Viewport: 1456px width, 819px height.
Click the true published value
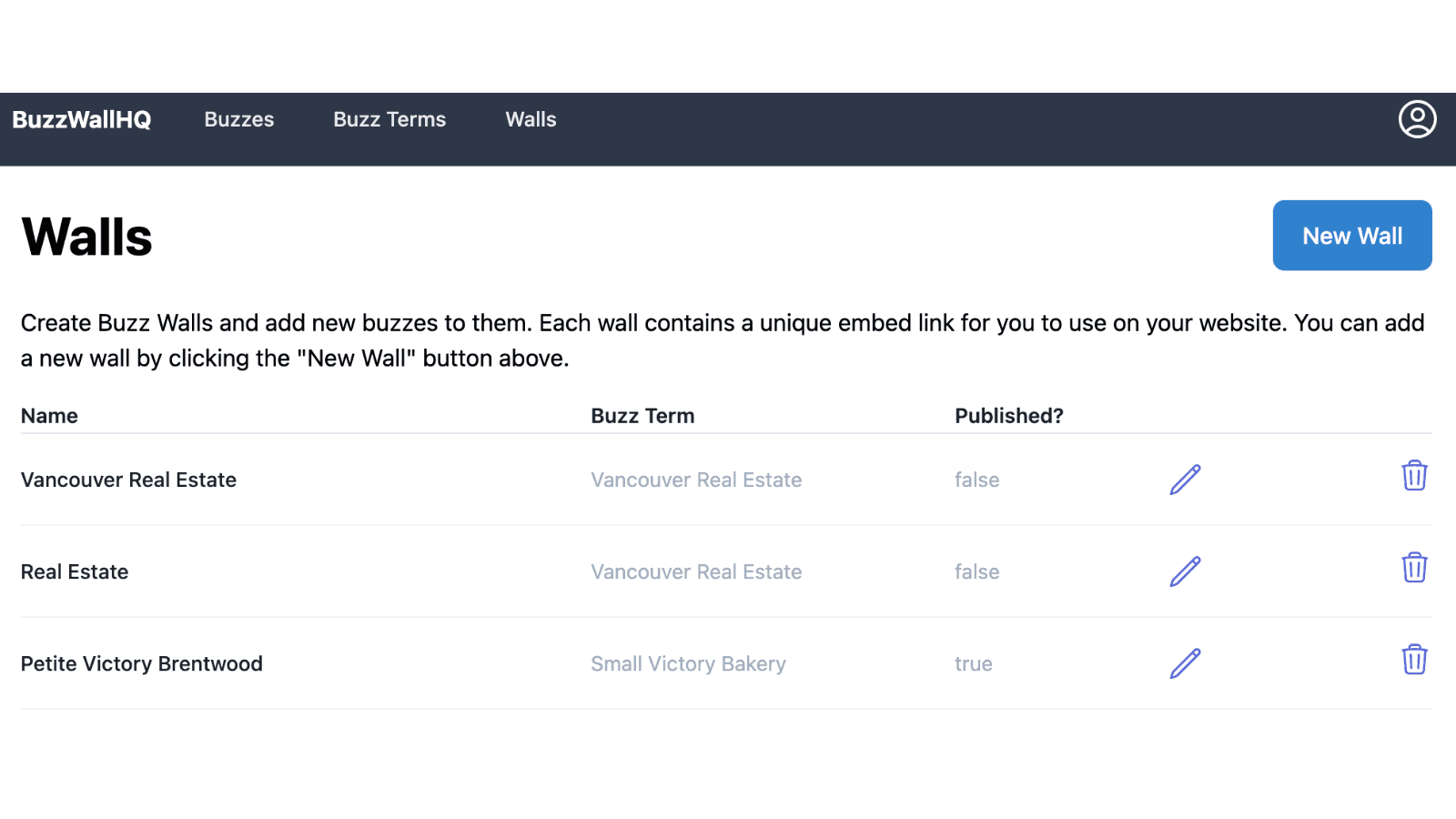click(x=973, y=663)
